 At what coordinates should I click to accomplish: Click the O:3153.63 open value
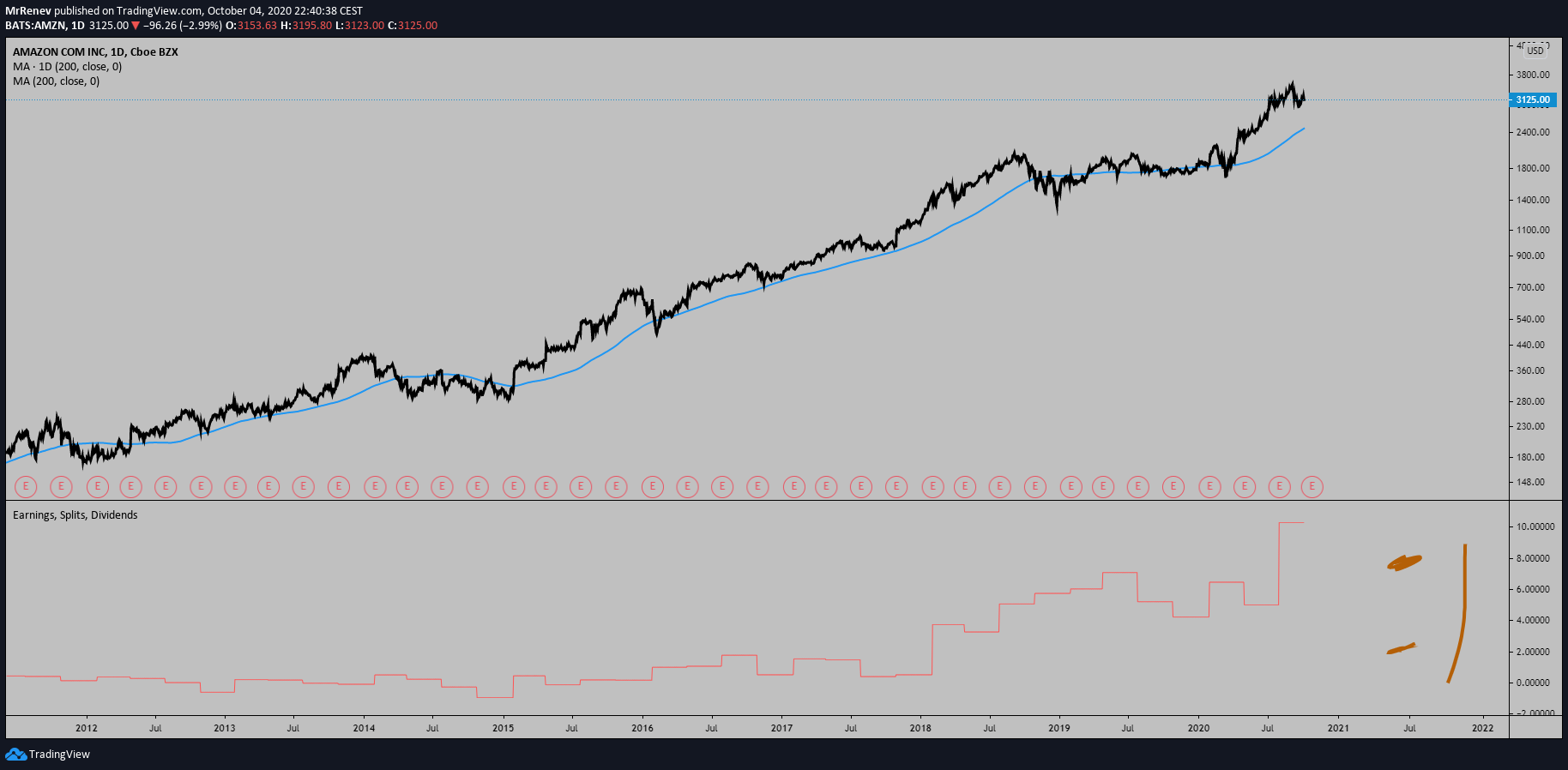point(250,26)
